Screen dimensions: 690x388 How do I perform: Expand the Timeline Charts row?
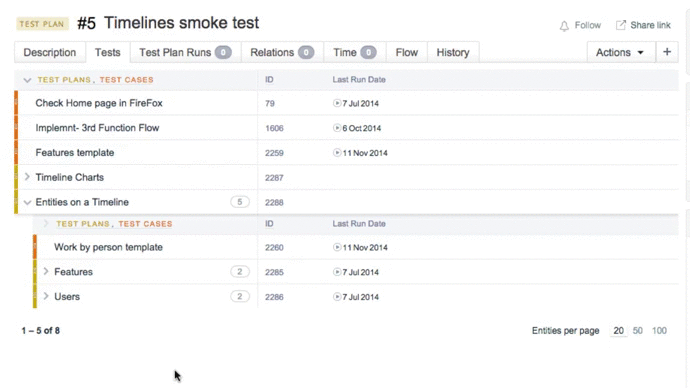(27, 177)
